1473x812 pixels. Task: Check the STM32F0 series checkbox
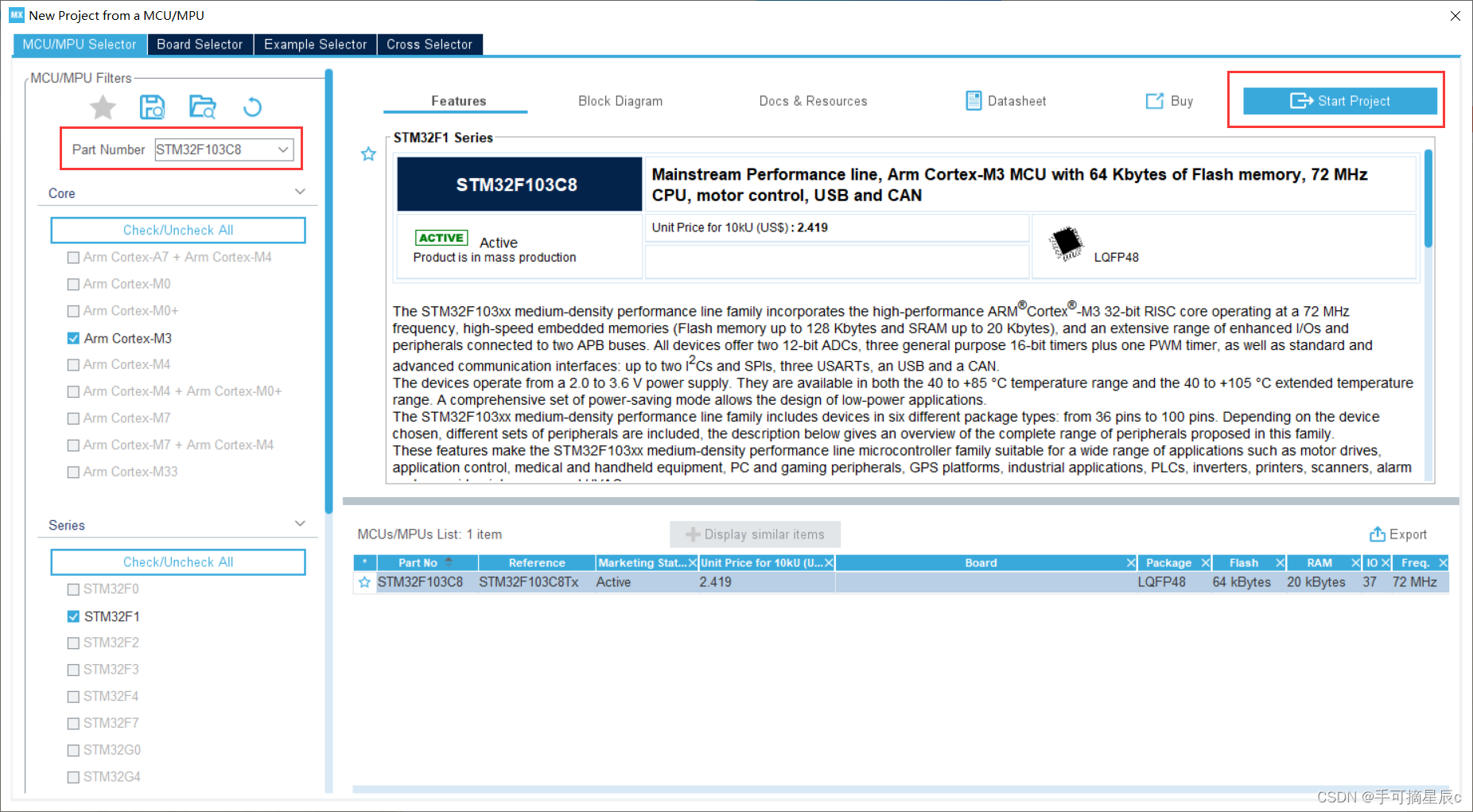(73, 589)
